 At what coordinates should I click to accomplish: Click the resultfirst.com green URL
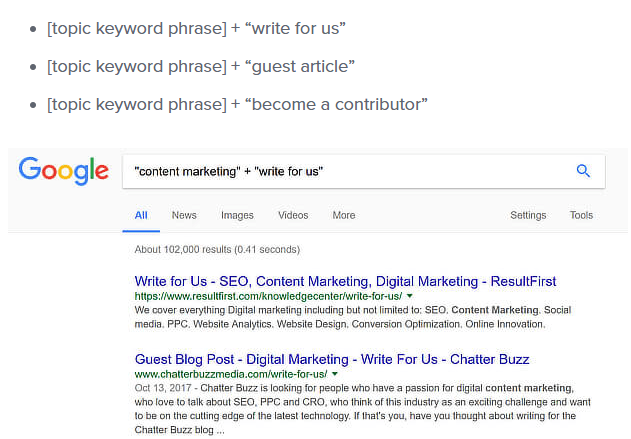point(268,297)
